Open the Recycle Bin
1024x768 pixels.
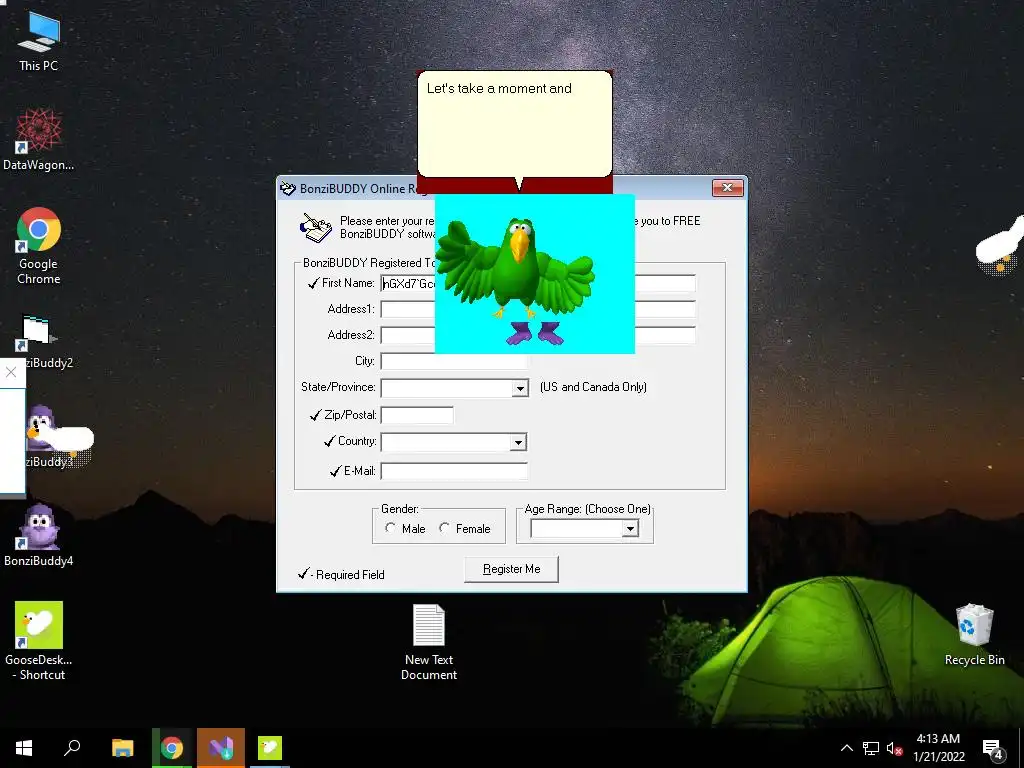[974, 634]
